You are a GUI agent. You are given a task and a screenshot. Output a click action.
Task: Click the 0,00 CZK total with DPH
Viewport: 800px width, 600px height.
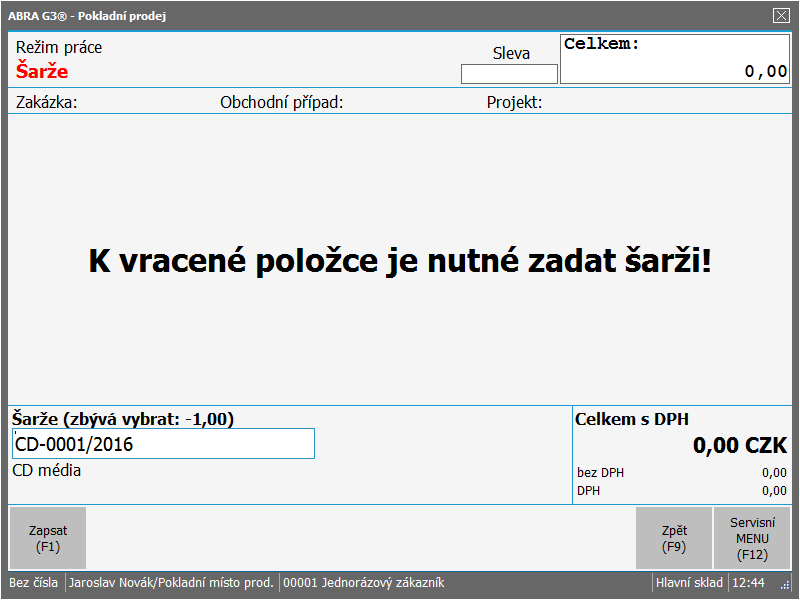point(740,446)
